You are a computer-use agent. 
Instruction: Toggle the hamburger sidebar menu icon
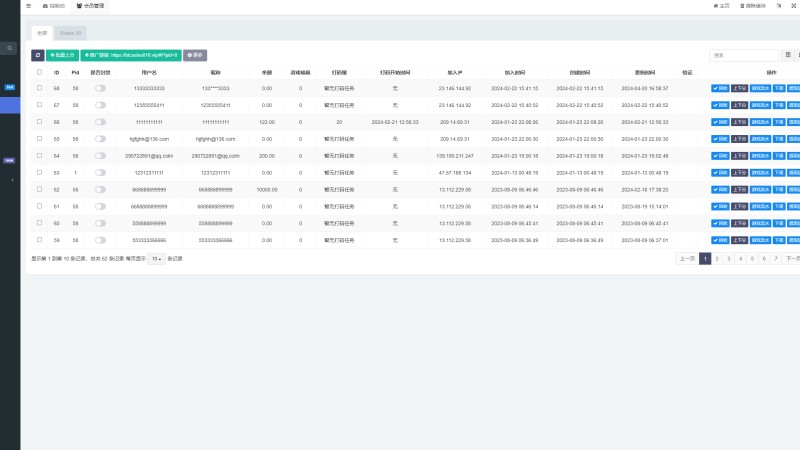[x=29, y=6]
